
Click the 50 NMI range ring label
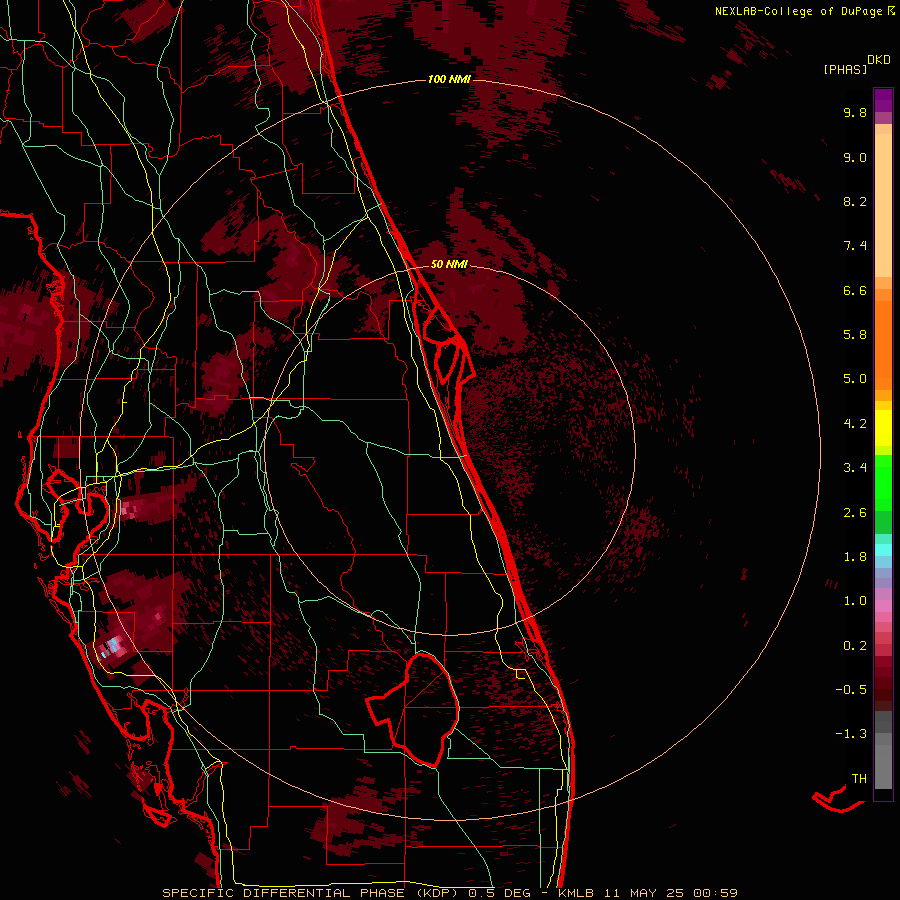[x=449, y=264]
